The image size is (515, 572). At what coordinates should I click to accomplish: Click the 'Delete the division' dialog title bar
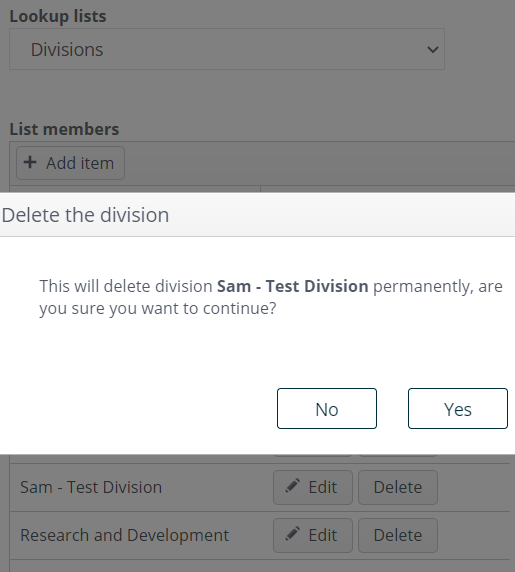[x=258, y=214]
